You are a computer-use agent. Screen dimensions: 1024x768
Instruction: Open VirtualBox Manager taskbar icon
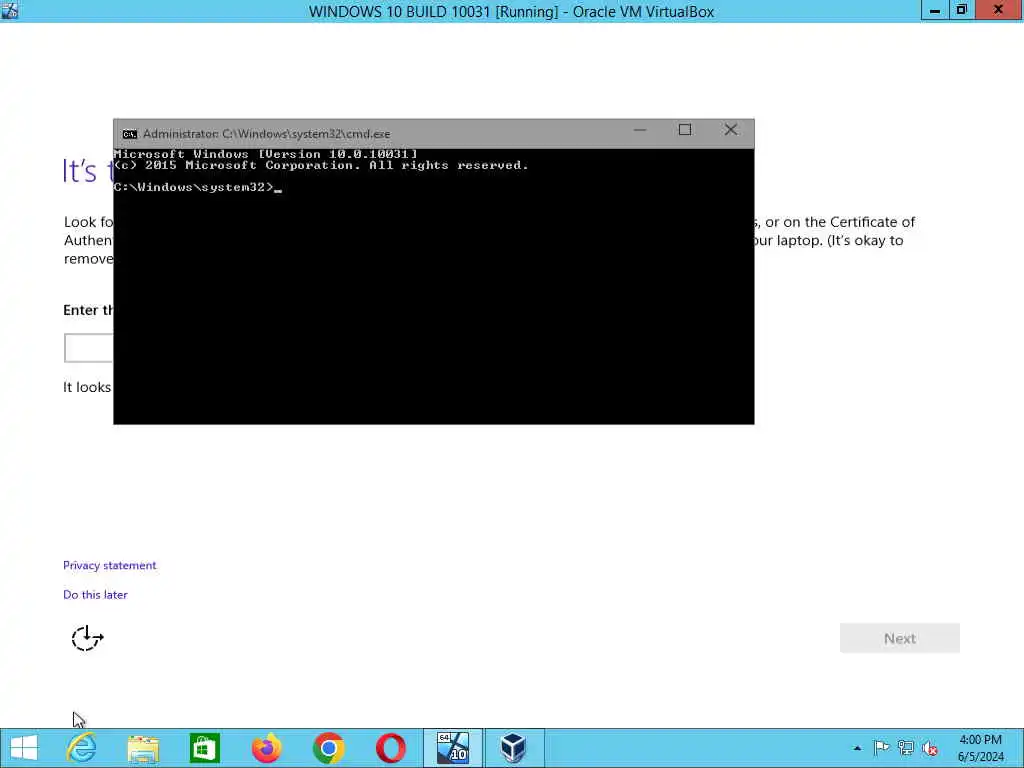coord(513,748)
